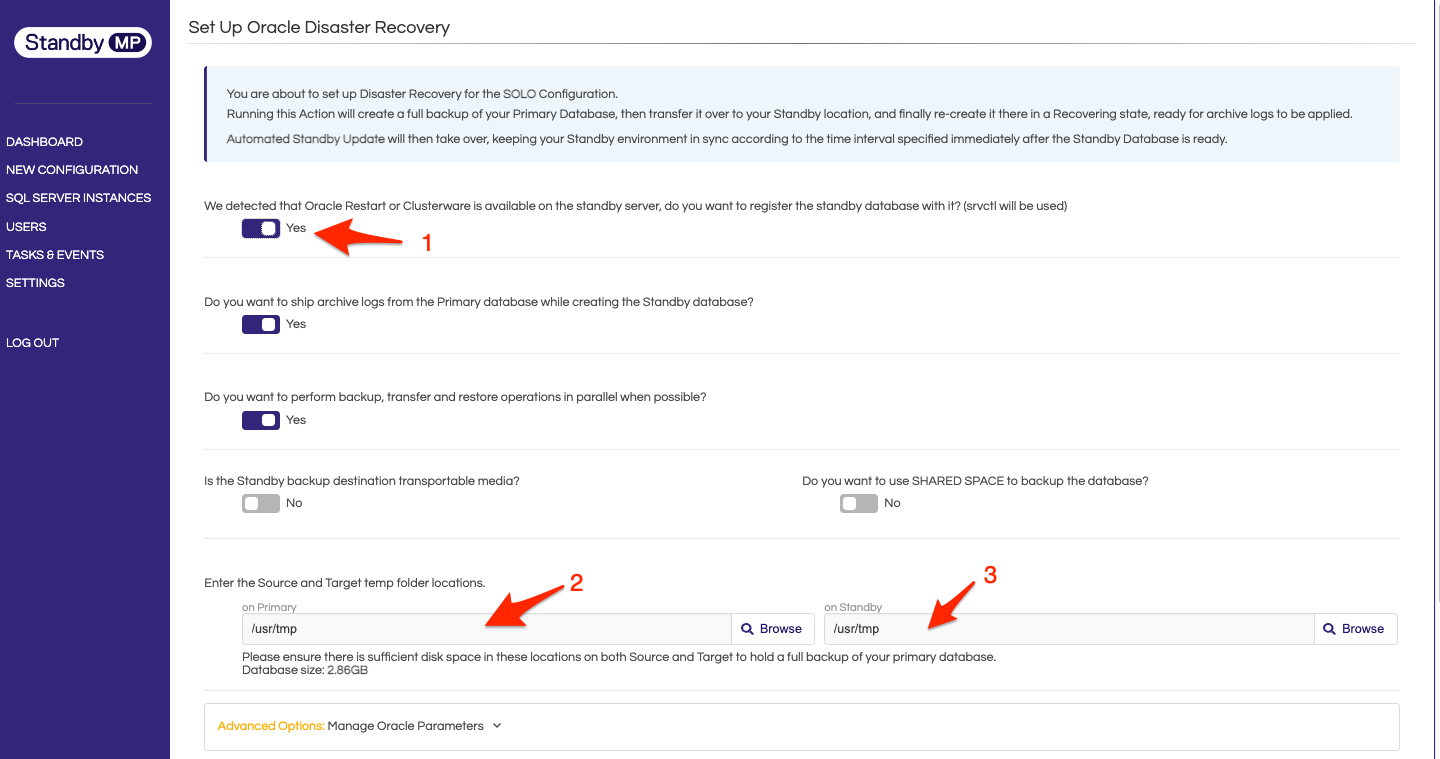The width and height of the screenshot is (1440, 759).
Task: Click the Standby MP logo
Action: click(83, 43)
